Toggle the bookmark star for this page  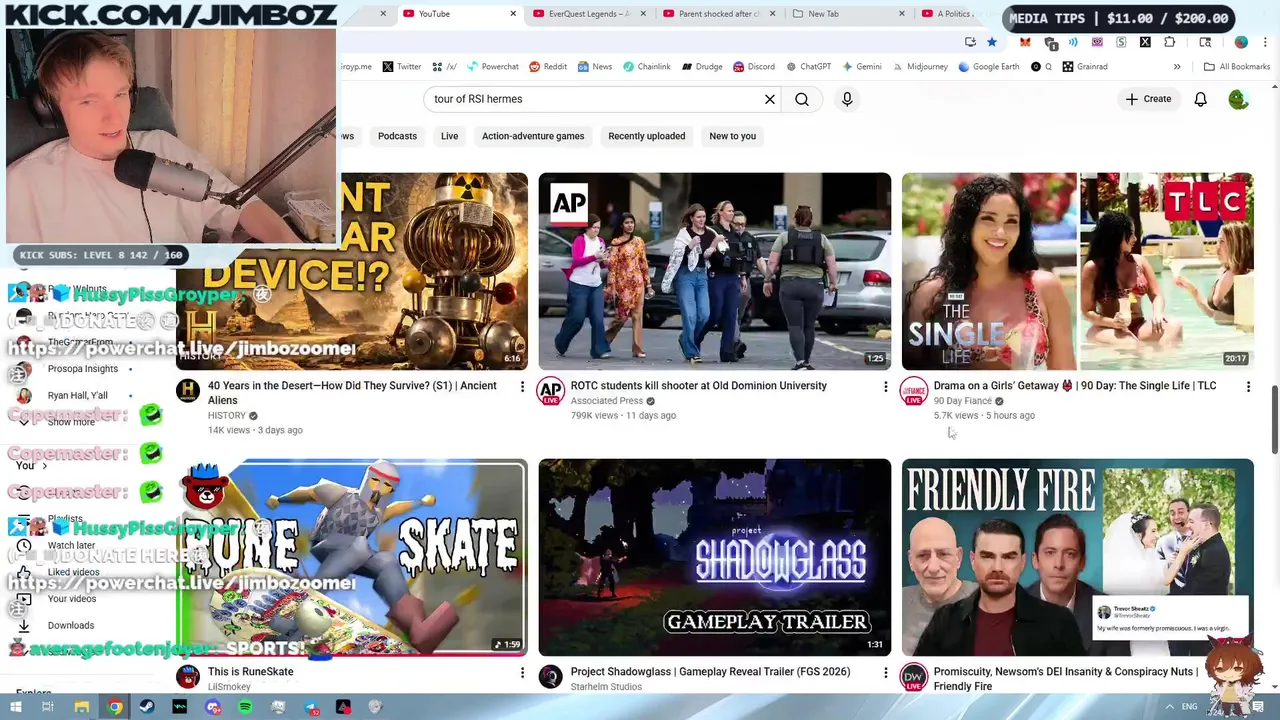[x=992, y=42]
